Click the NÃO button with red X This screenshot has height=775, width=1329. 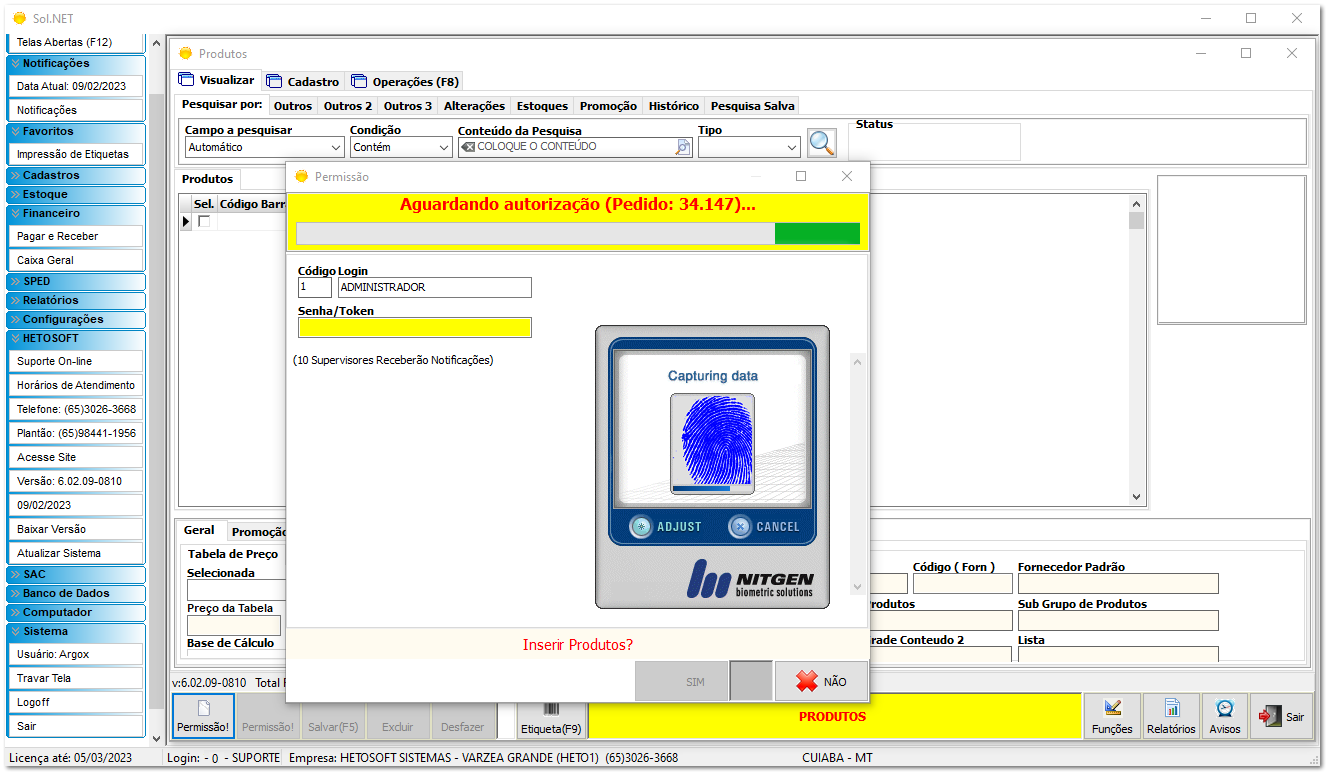(x=821, y=682)
